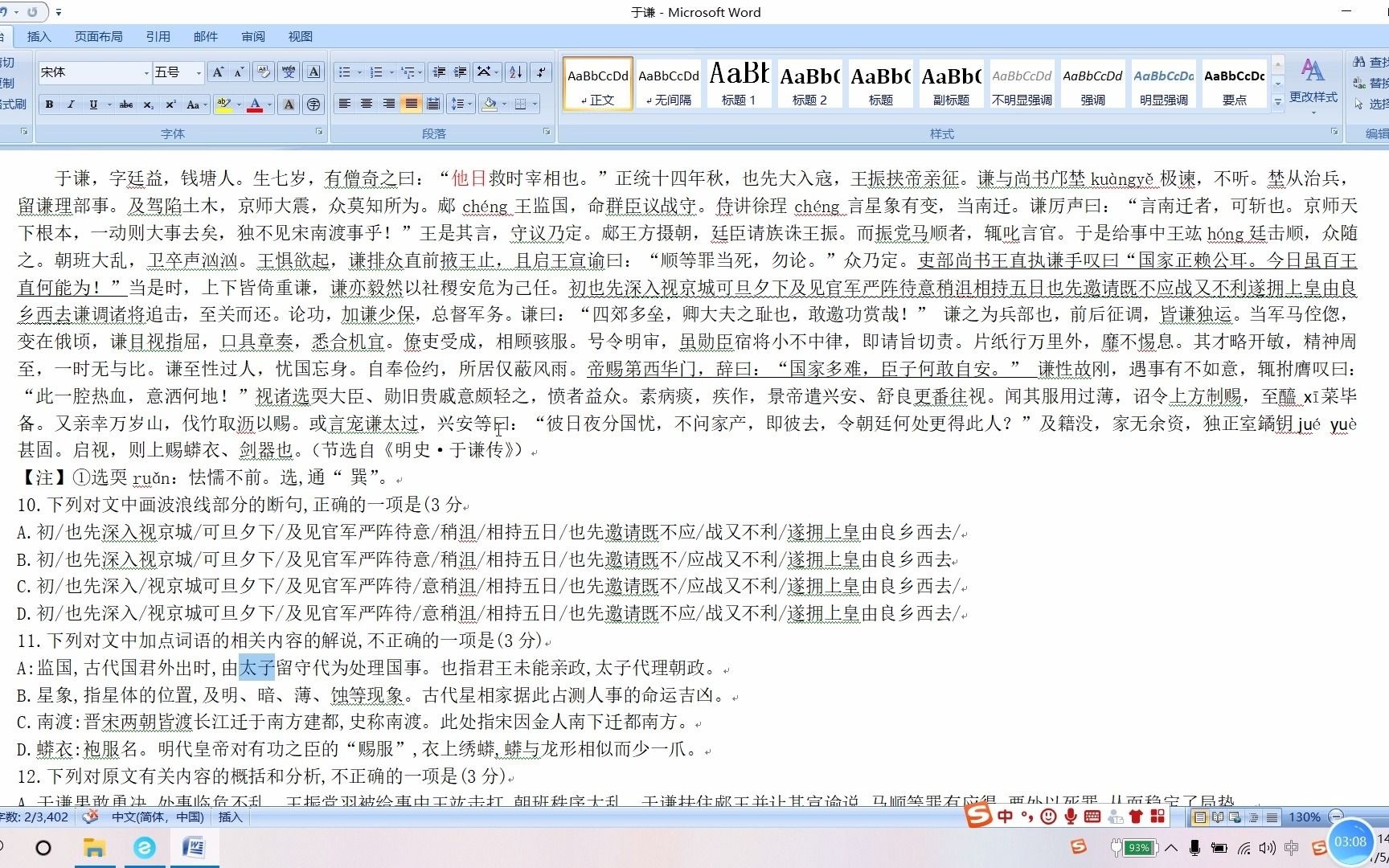Click the Shrink Font icon

239,72
